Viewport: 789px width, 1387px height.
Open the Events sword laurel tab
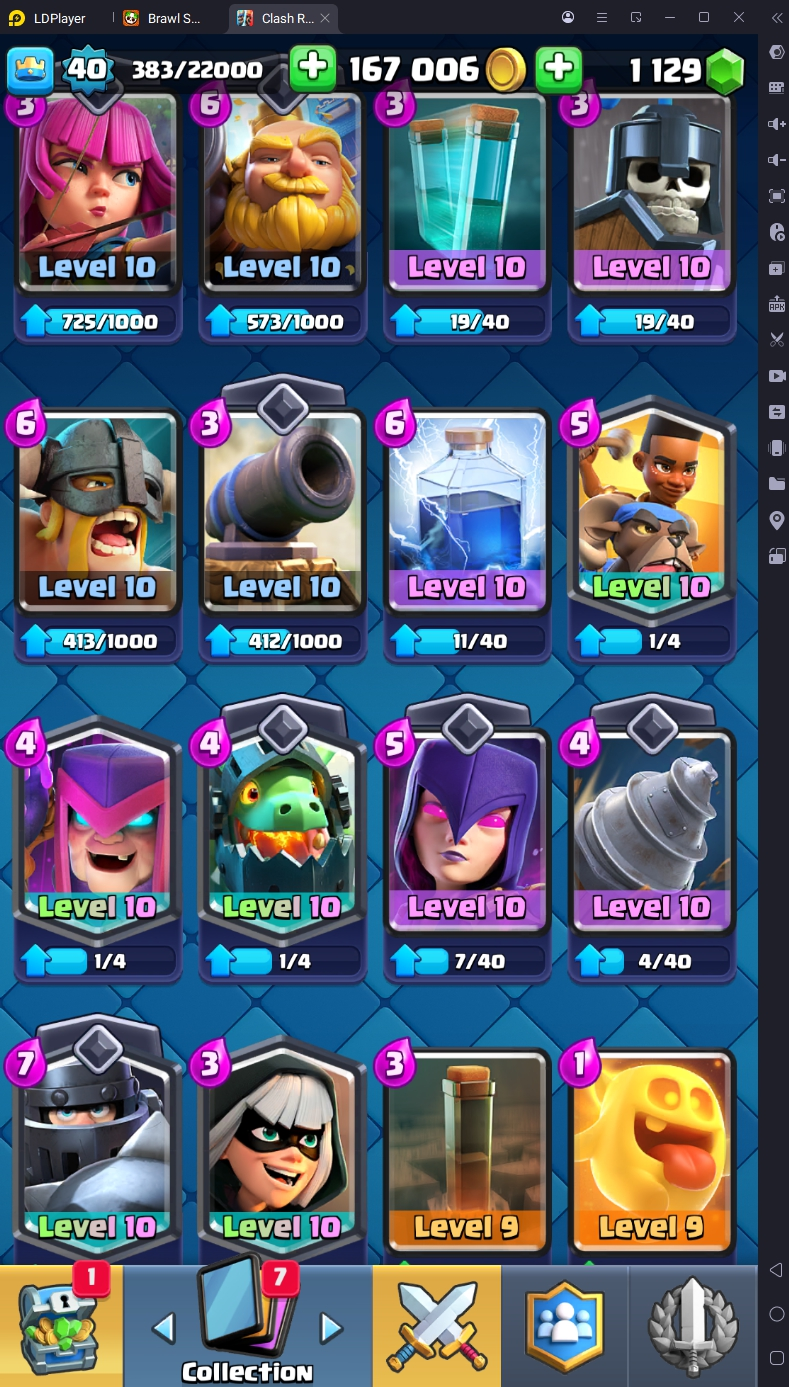pos(692,1325)
